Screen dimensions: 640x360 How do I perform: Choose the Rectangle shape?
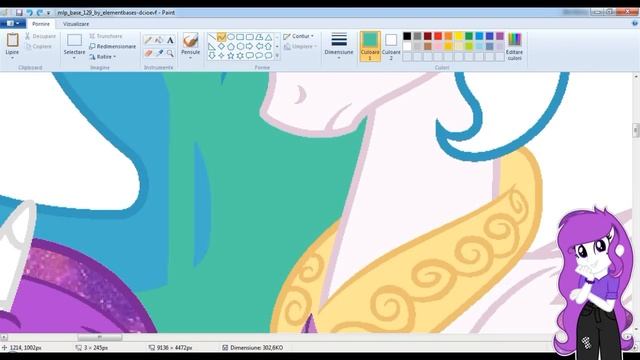pos(240,38)
